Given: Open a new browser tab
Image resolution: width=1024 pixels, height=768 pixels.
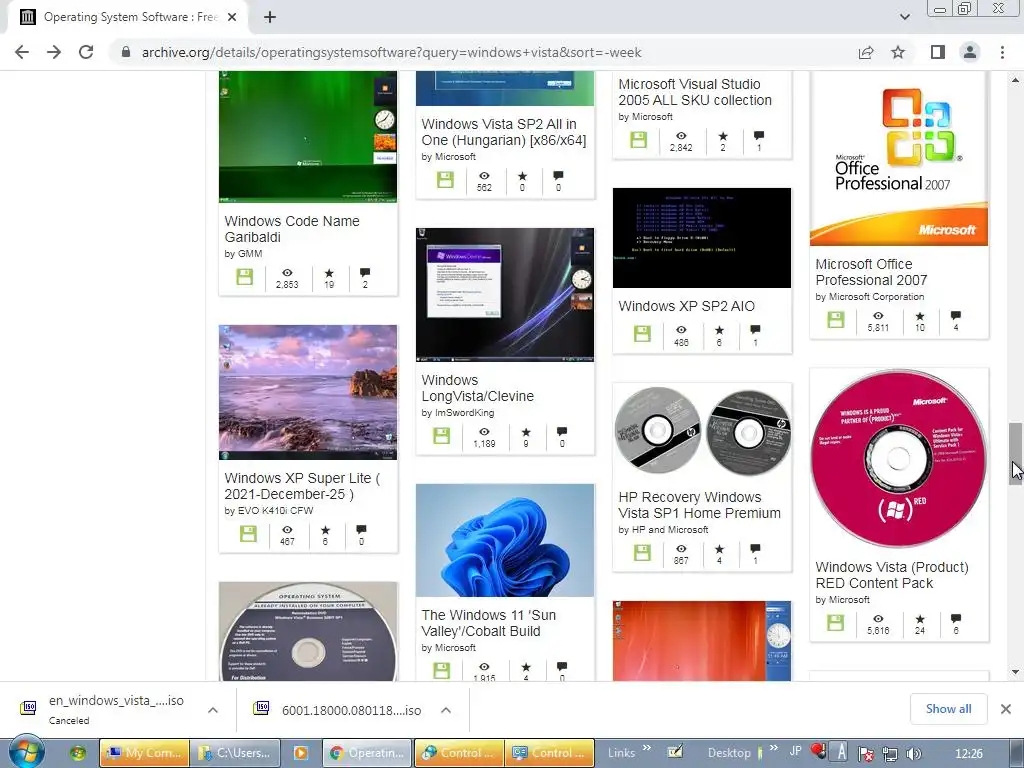Looking at the screenshot, I should tap(270, 17).
